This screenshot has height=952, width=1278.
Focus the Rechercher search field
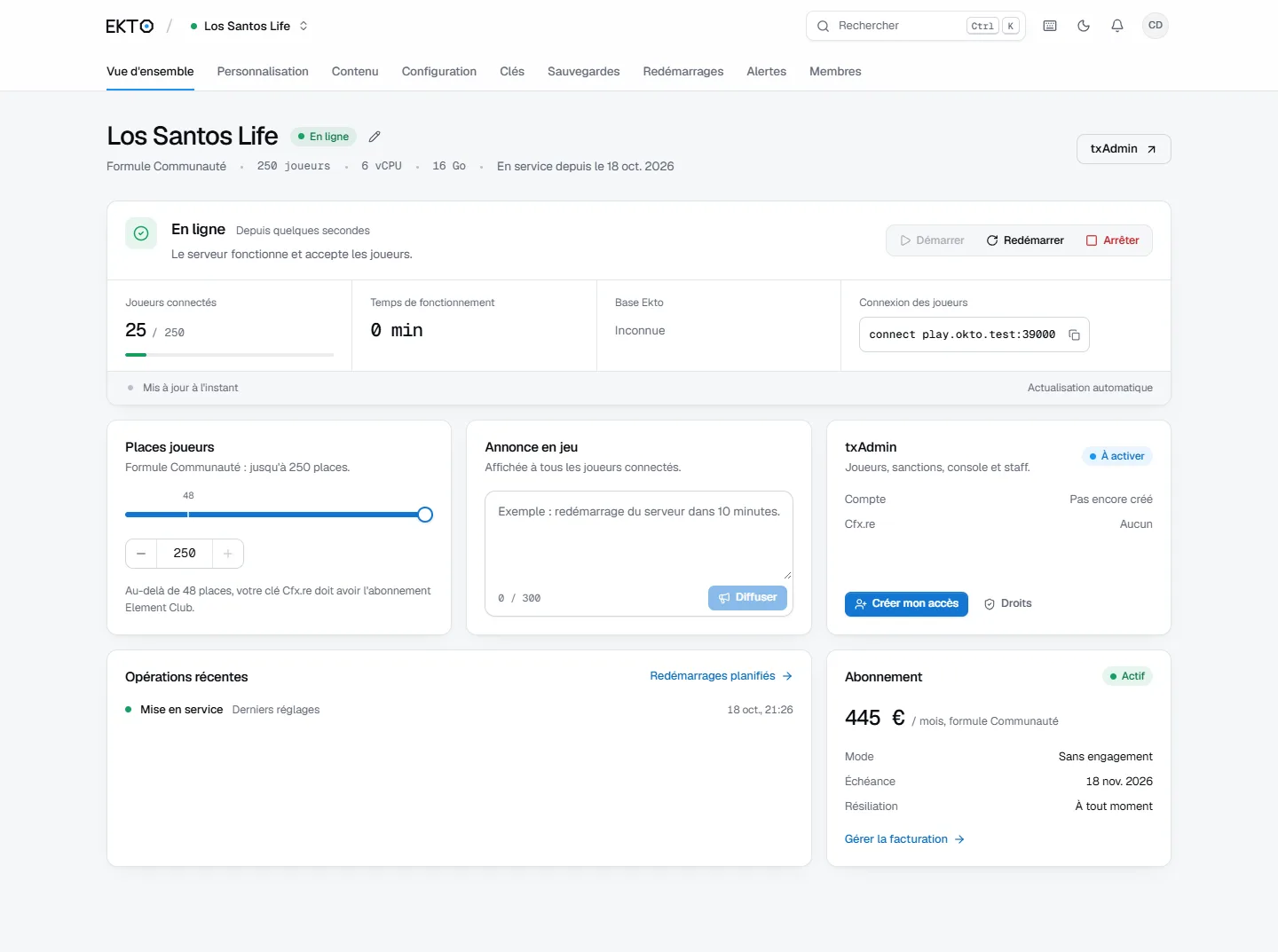click(x=916, y=26)
